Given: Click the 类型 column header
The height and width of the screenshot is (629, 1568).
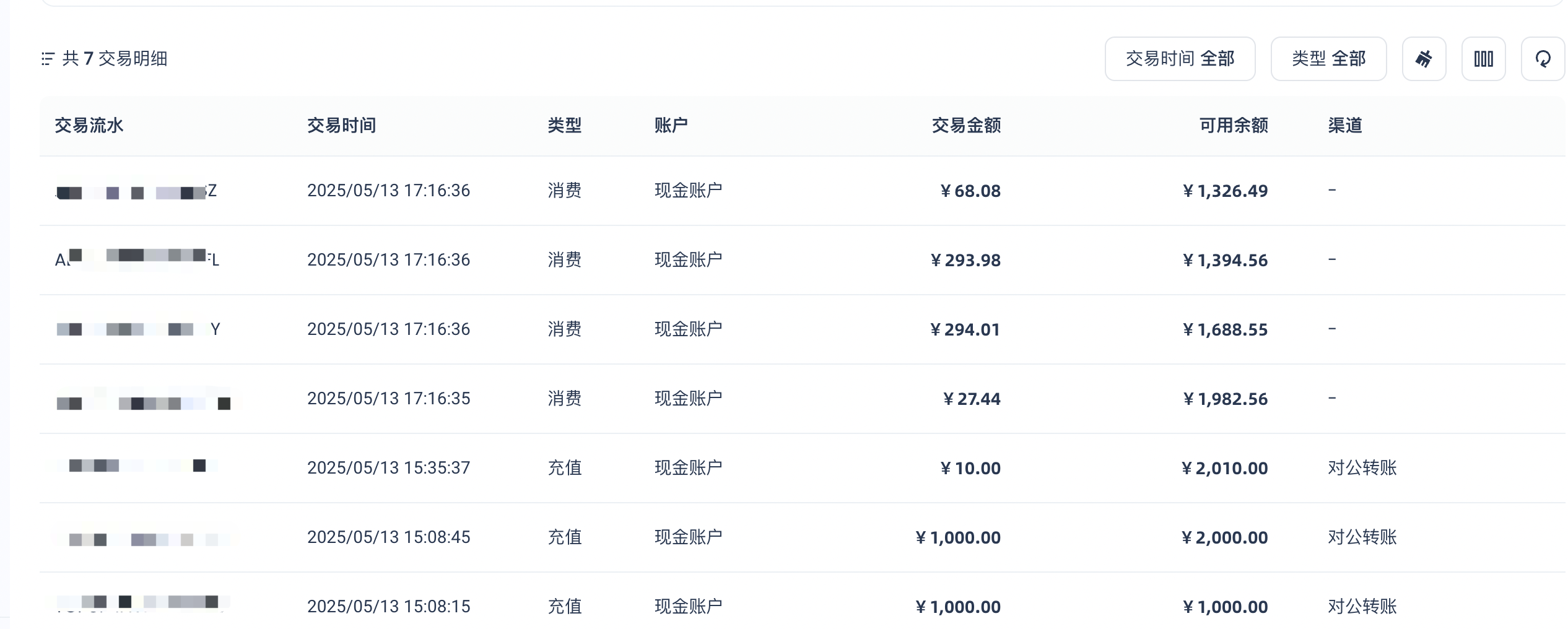Looking at the screenshot, I should tap(564, 126).
